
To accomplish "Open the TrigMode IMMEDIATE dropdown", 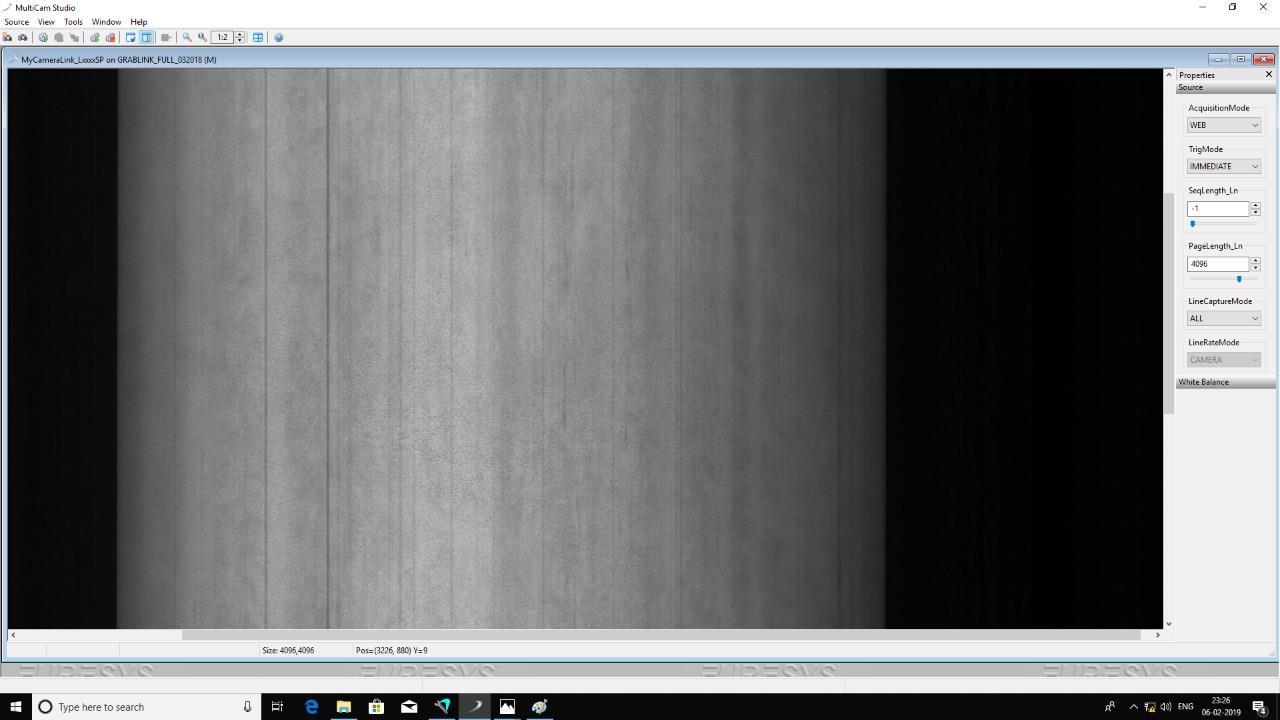I will click(x=1224, y=166).
